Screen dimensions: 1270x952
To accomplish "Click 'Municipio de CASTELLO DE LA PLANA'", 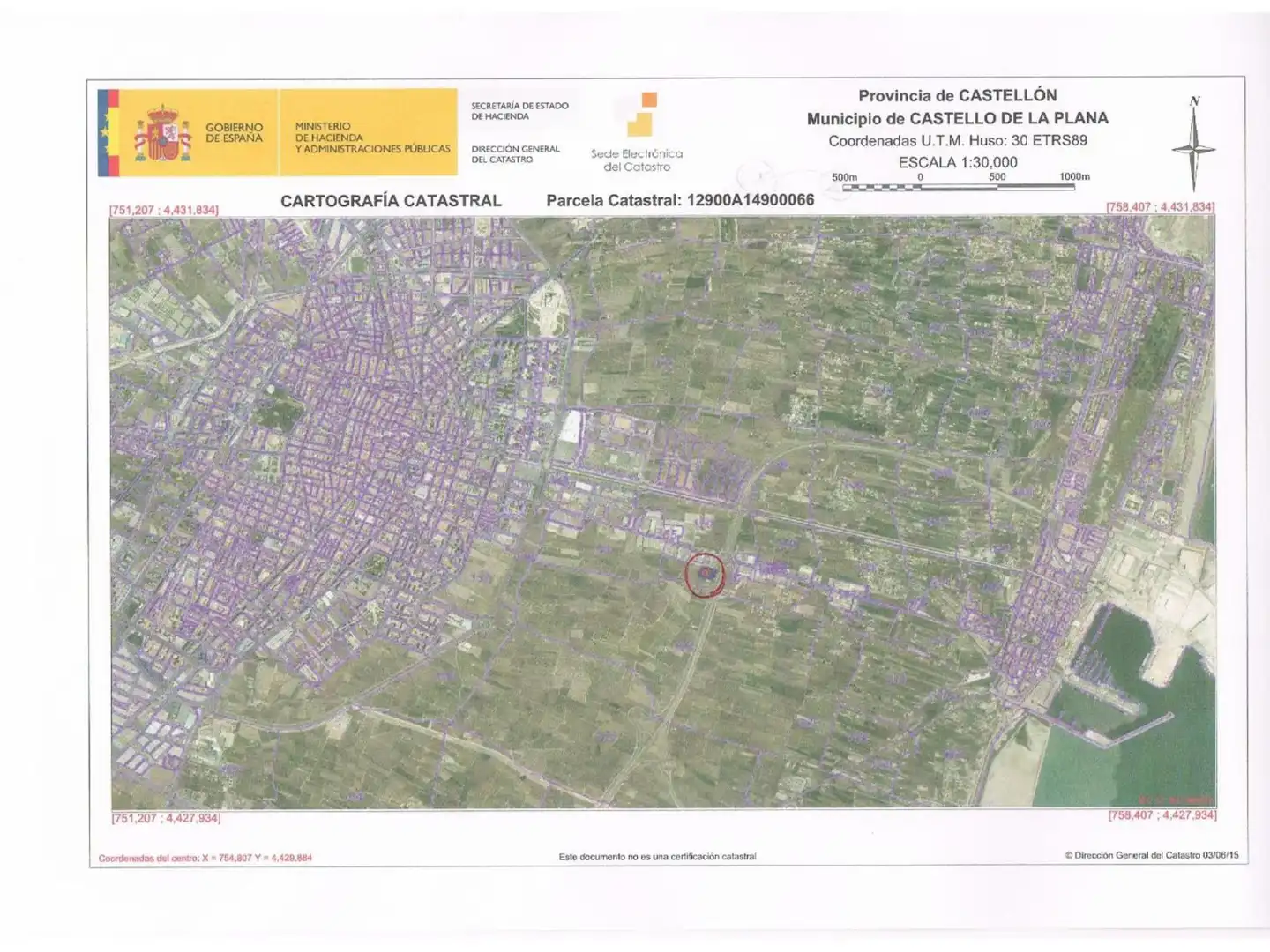I will click(x=958, y=118).
